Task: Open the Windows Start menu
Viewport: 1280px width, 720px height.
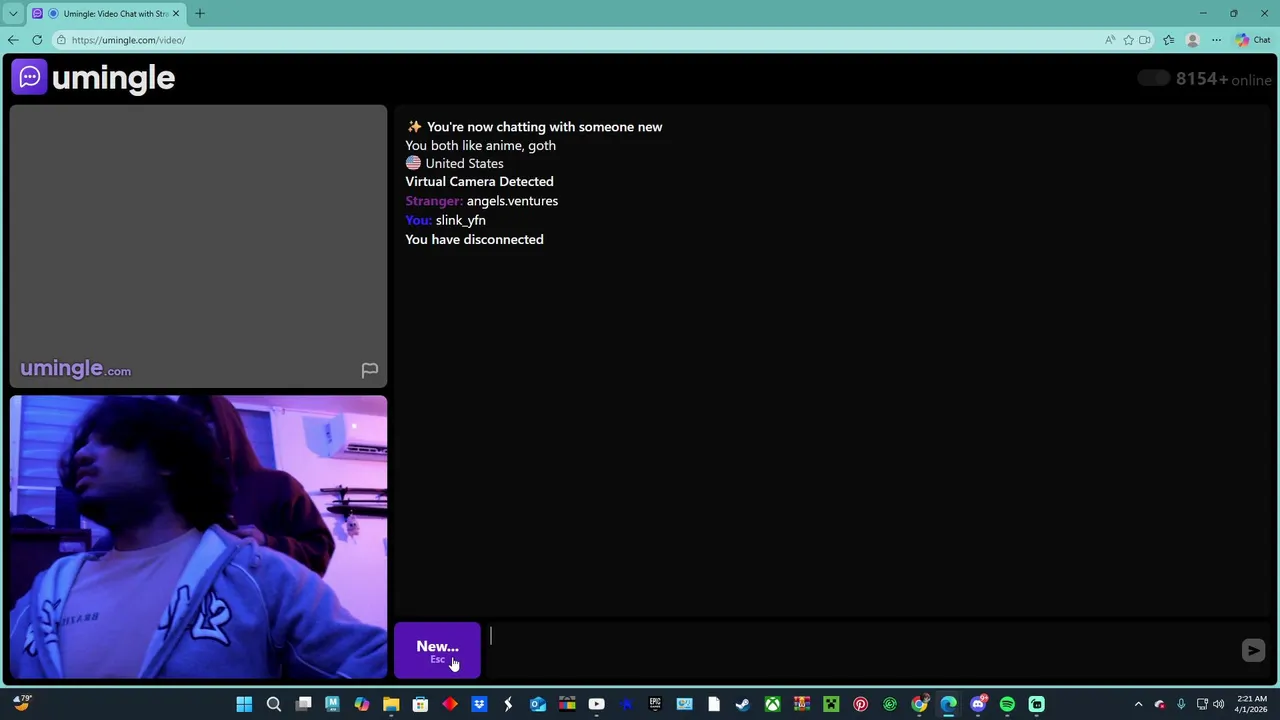Action: 244,704
